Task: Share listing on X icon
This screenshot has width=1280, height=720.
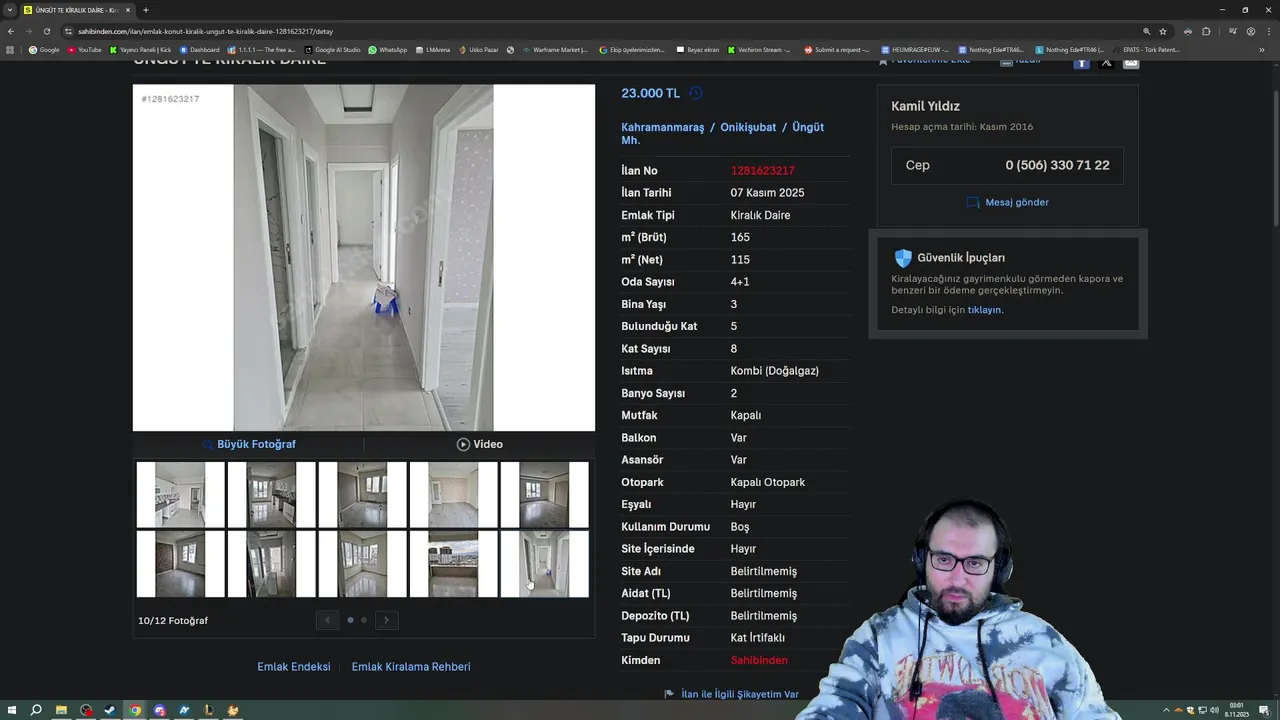Action: pos(1106,62)
